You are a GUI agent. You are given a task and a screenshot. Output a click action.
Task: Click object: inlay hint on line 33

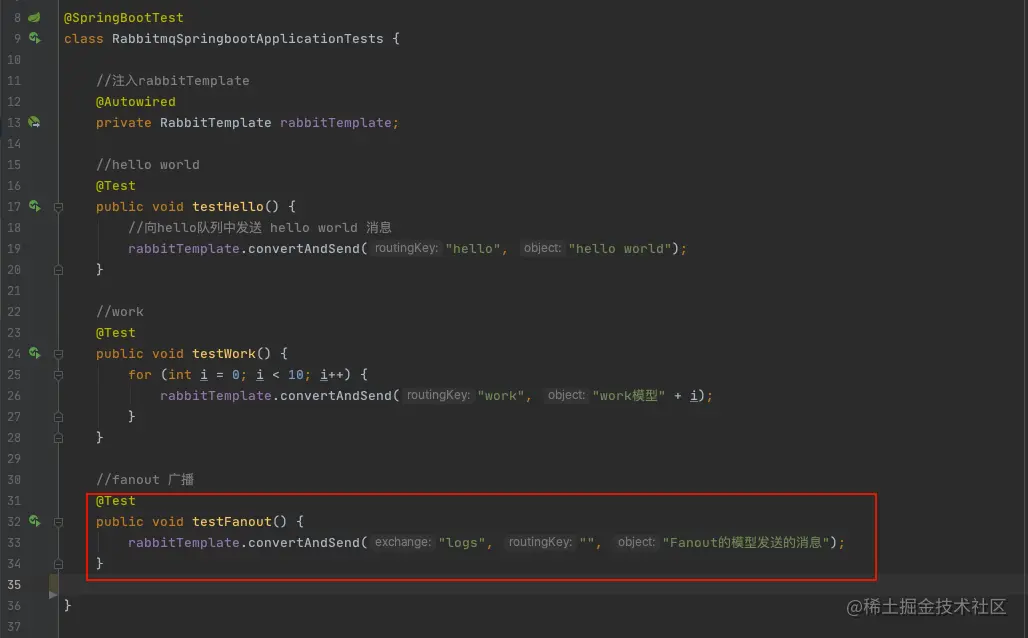[x=636, y=542]
